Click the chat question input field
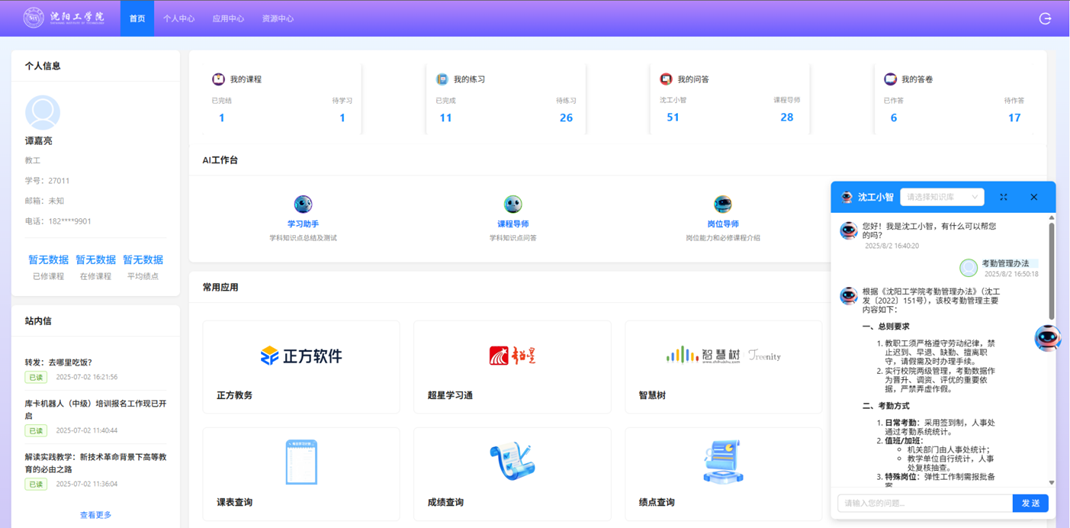 point(924,503)
